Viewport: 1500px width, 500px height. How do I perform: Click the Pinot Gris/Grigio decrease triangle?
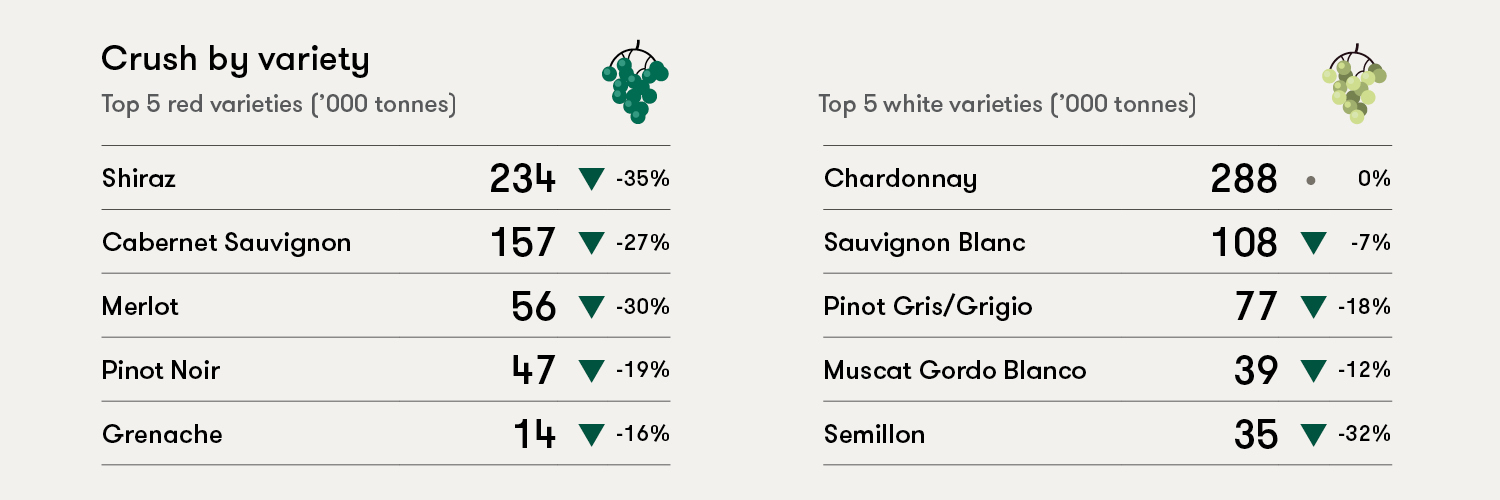click(1313, 307)
